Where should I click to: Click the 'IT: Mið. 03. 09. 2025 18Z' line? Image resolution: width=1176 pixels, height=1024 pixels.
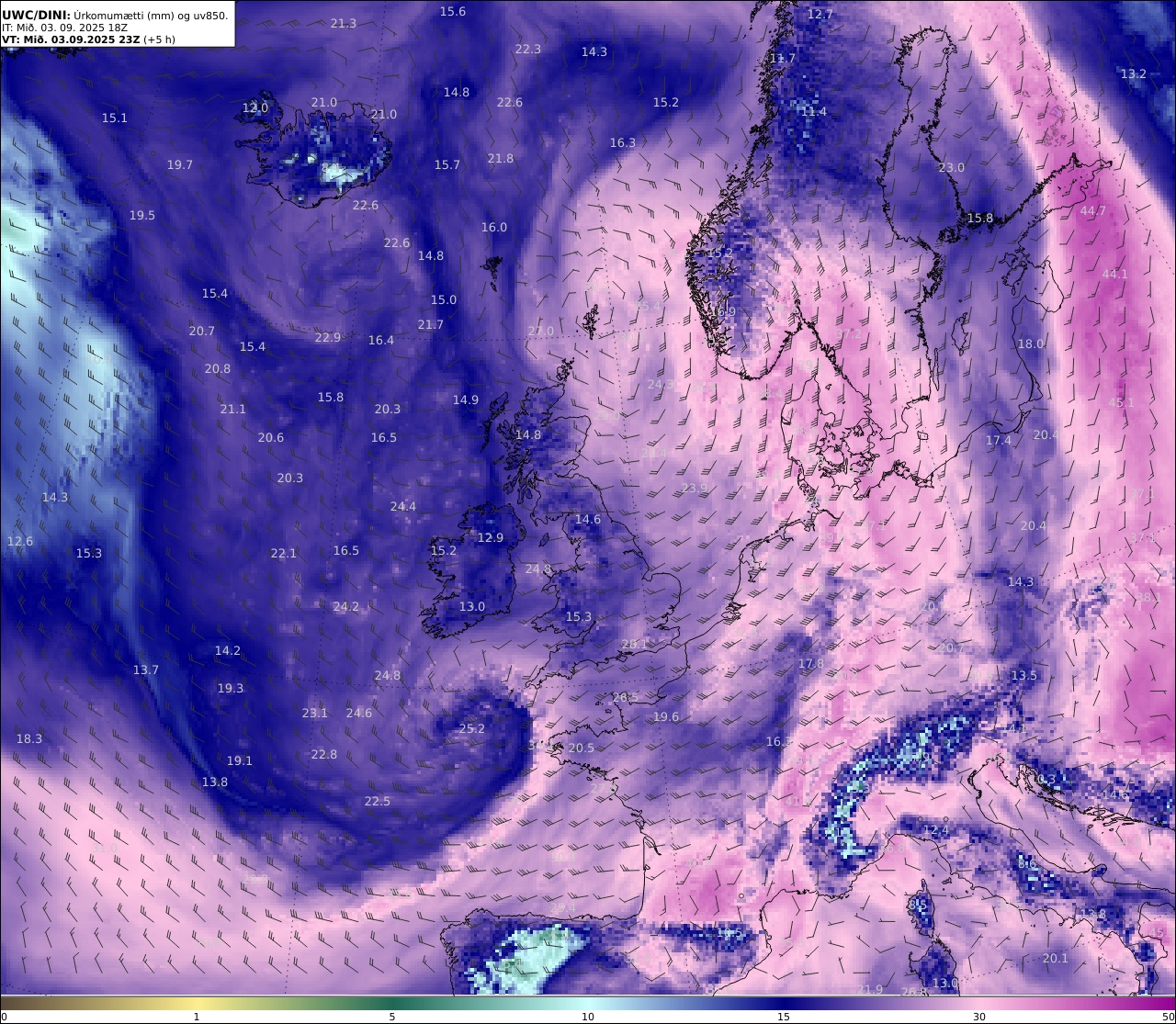(64, 28)
